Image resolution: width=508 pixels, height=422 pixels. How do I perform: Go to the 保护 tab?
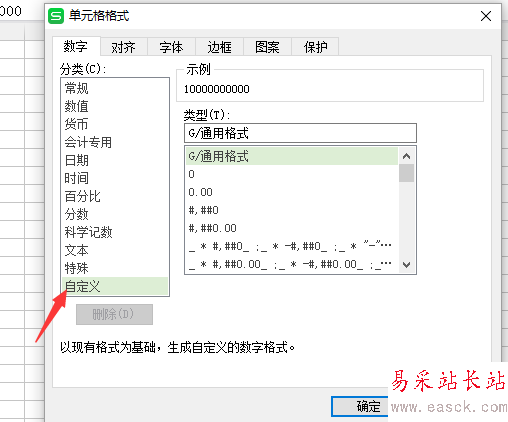[315, 47]
